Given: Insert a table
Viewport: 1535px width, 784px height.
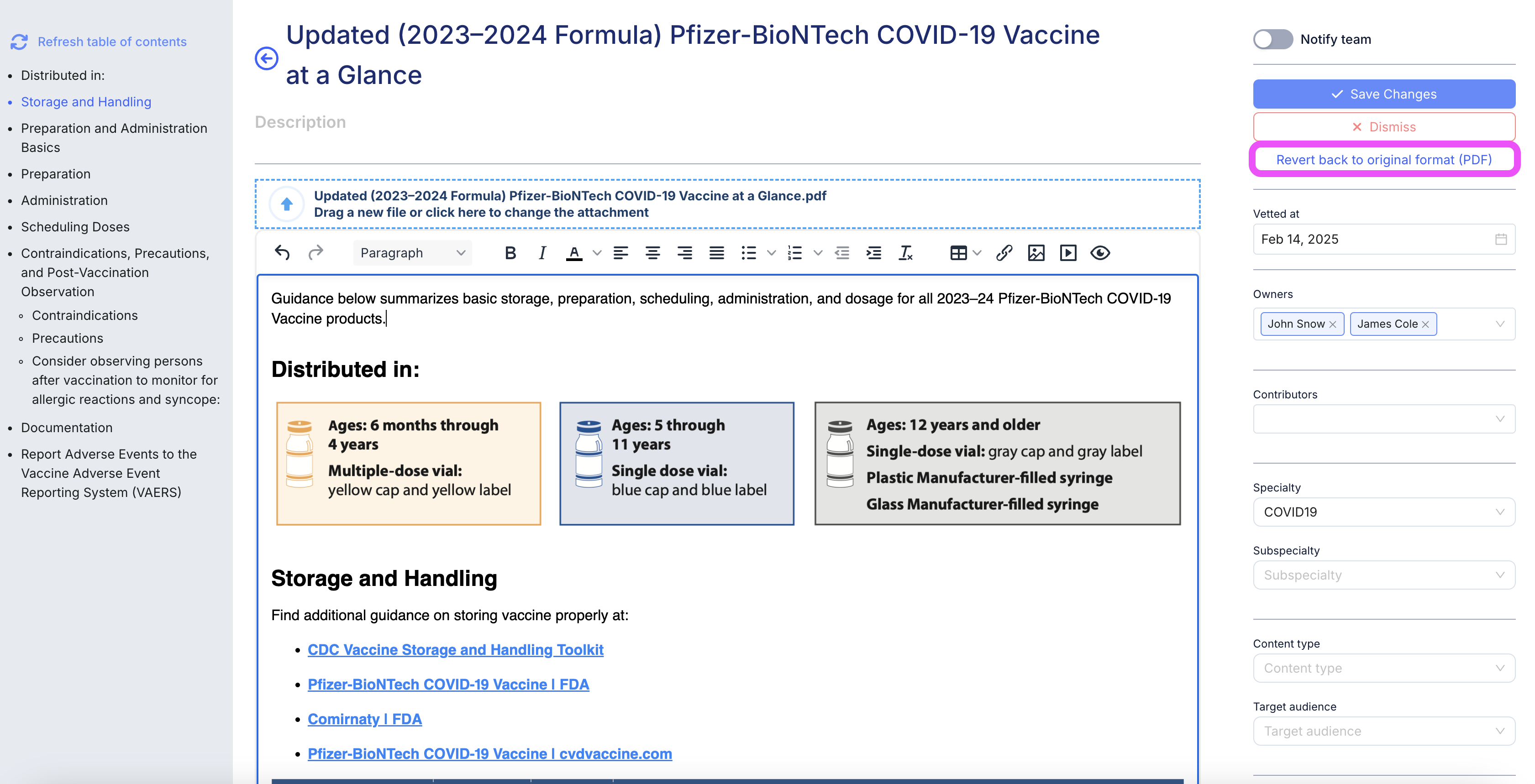Looking at the screenshot, I should tap(958, 253).
